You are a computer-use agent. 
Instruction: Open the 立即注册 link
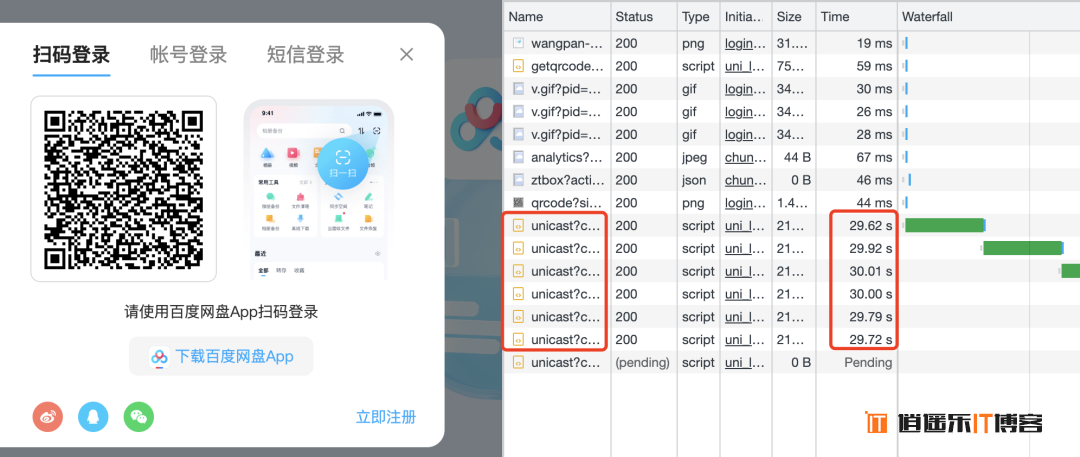click(386, 417)
